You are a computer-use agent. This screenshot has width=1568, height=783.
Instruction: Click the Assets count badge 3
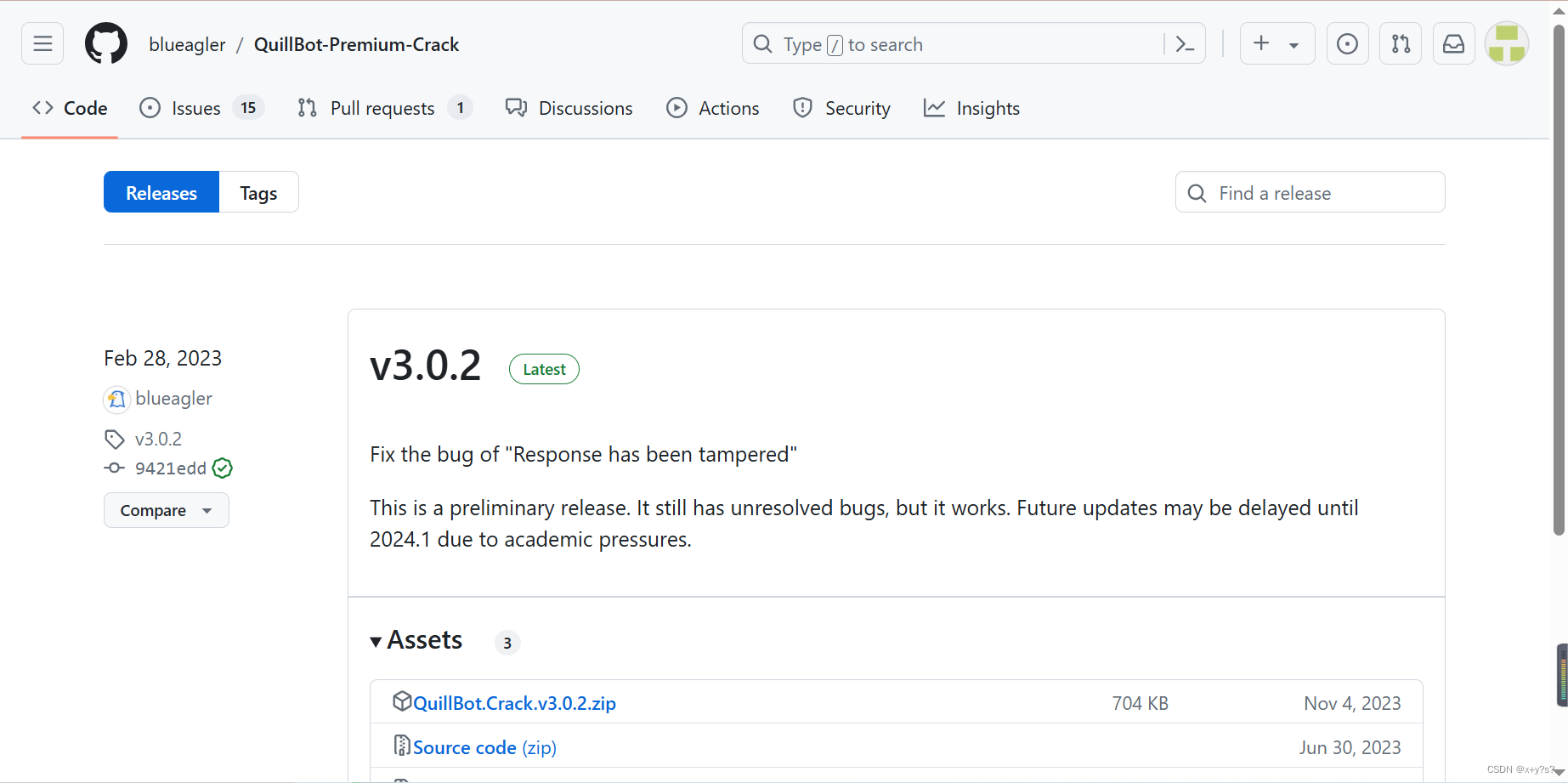[507, 643]
